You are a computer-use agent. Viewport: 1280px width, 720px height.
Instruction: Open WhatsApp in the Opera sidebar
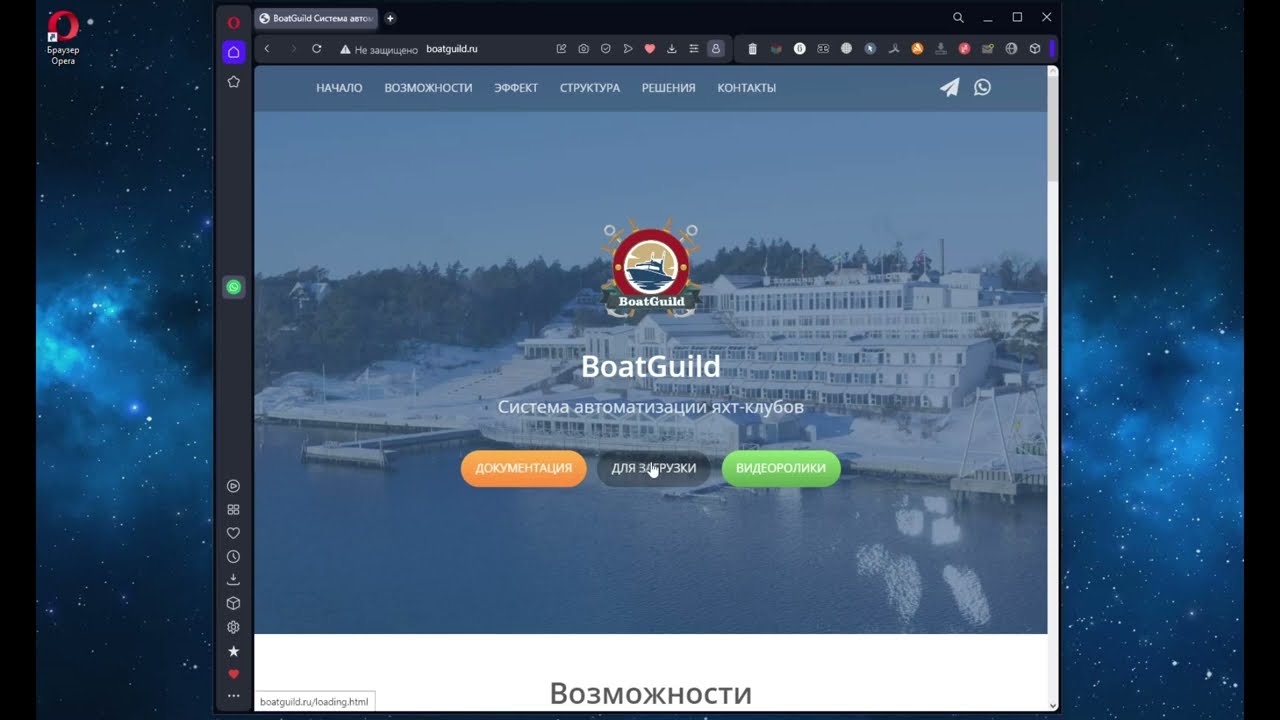click(x=233, y=287)
